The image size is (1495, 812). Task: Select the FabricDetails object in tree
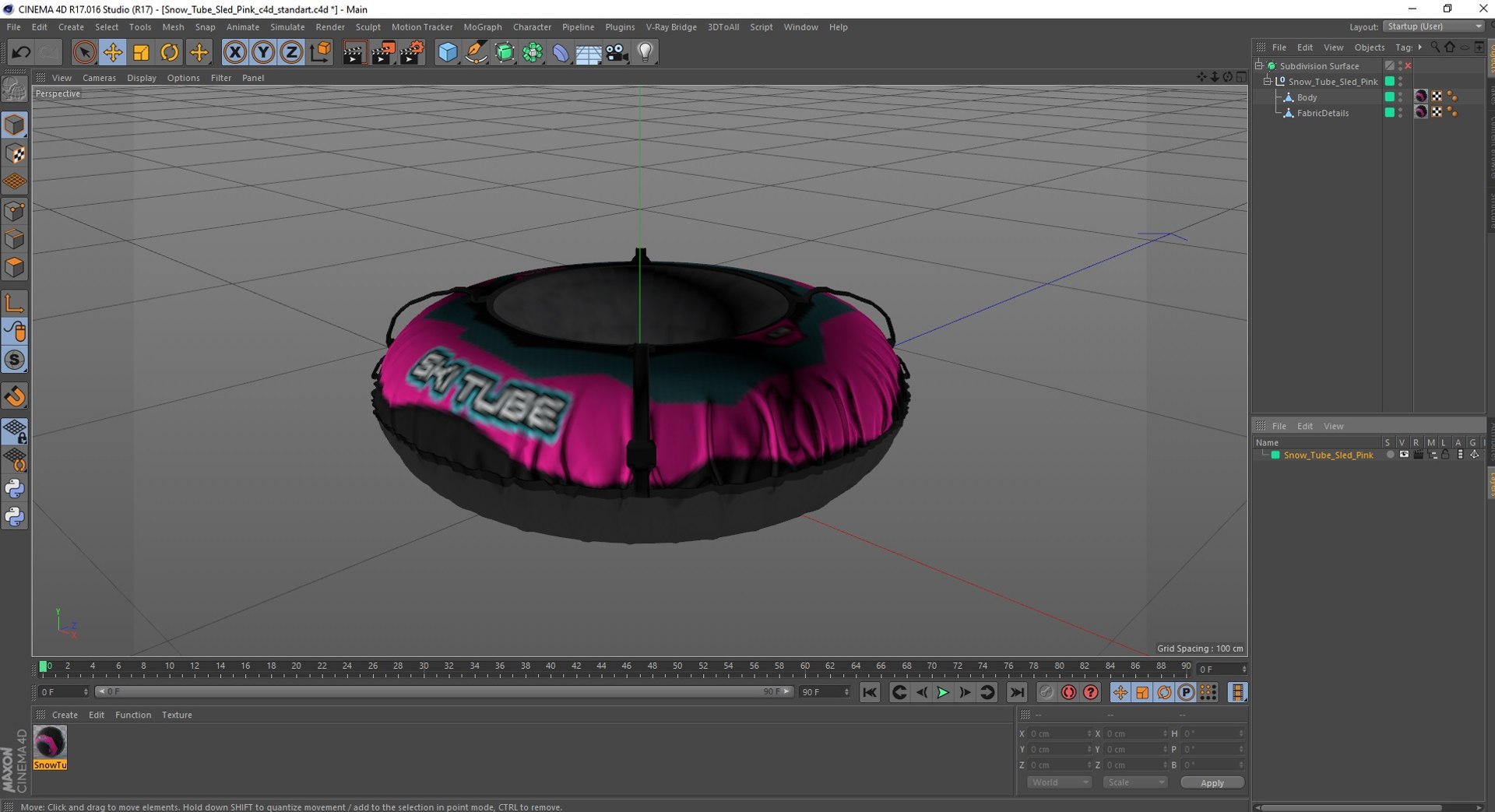tap(1323, 113)
